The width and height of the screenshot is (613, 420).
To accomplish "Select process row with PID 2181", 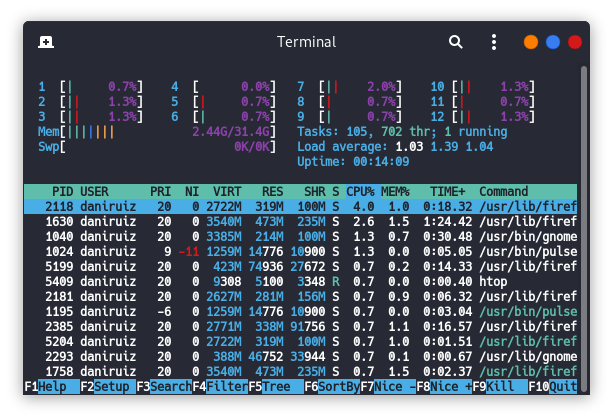I will [x=300, y=296].
